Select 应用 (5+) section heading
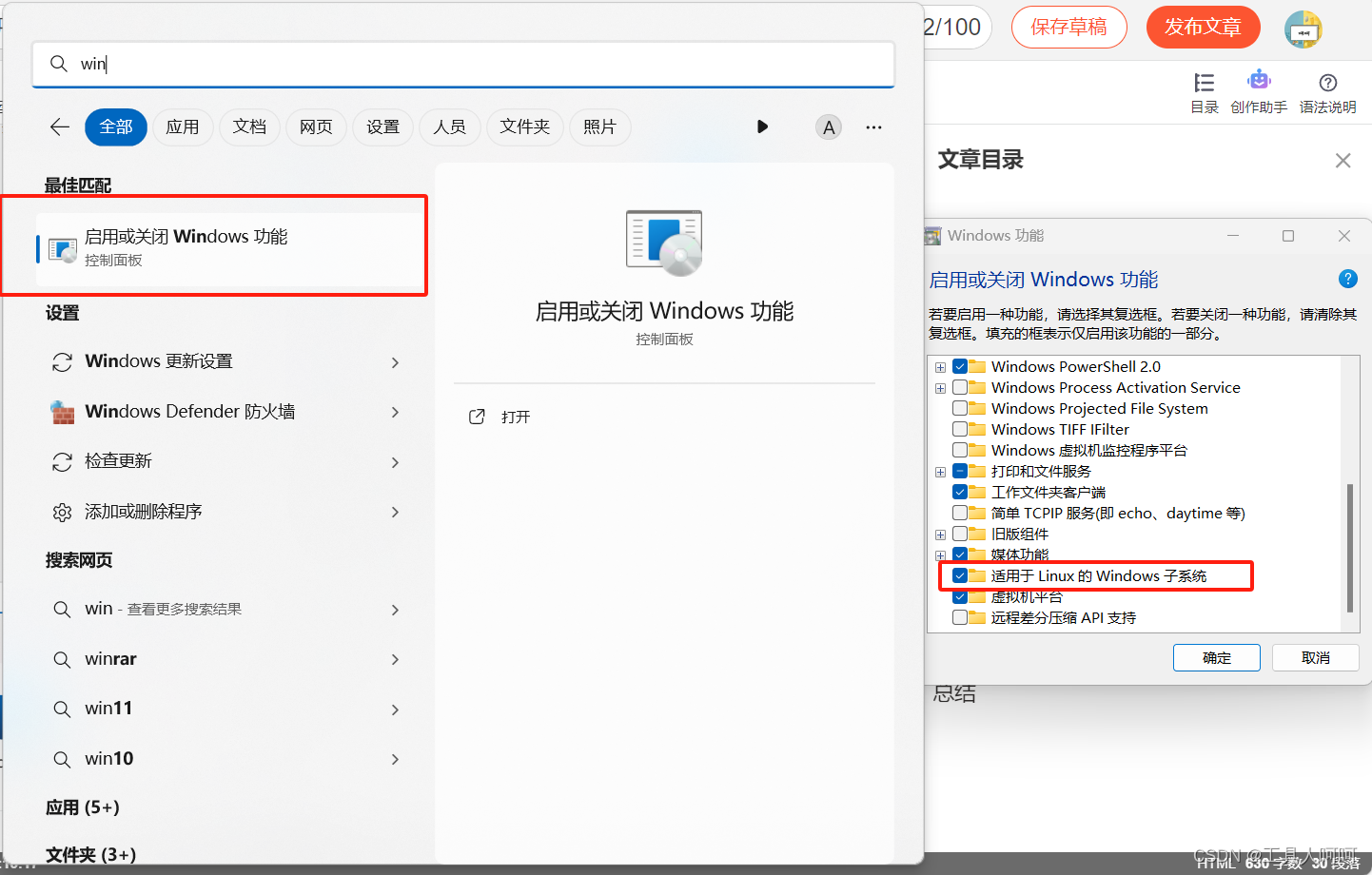This screenshot has width=1372, height=875. point(83,807)
